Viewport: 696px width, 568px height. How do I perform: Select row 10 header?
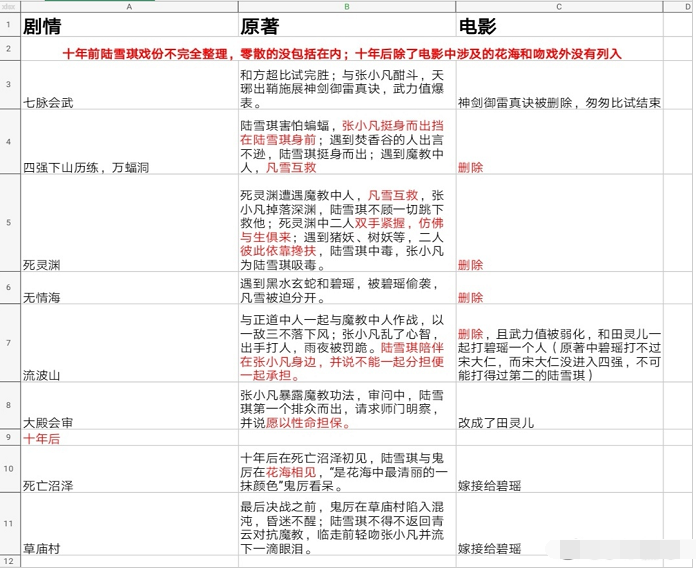pyautogui.click(x=10, y=469)
